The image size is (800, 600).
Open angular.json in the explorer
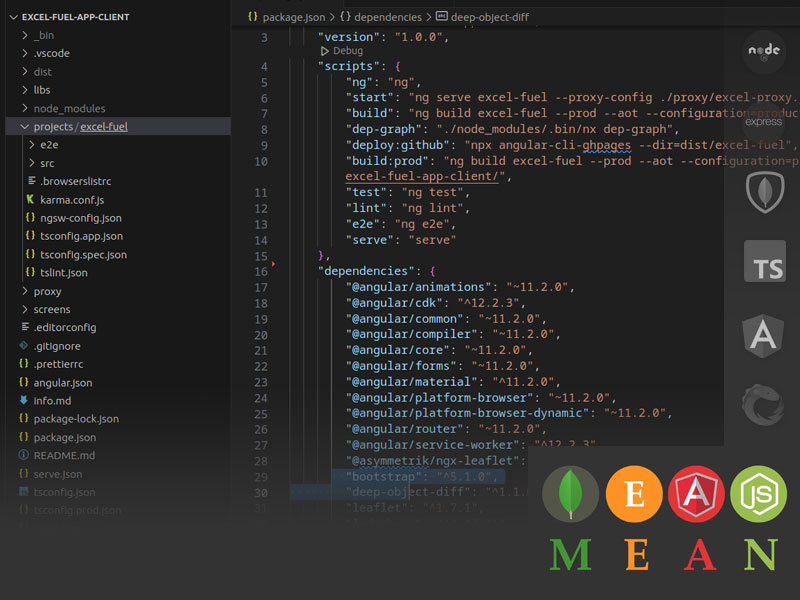tap(62, 383)
